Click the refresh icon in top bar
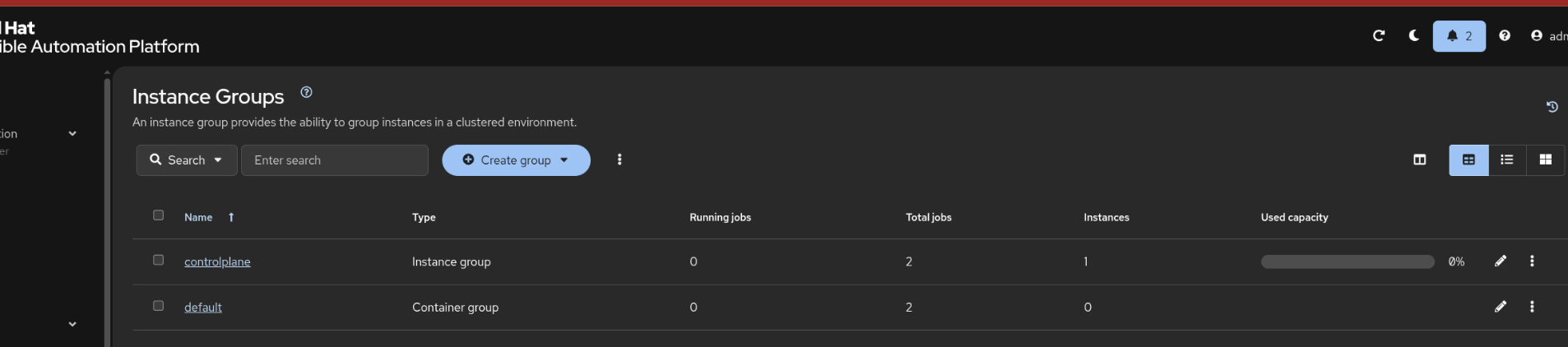Viewport: 1568px width, 347px height. click(1379, 35)
